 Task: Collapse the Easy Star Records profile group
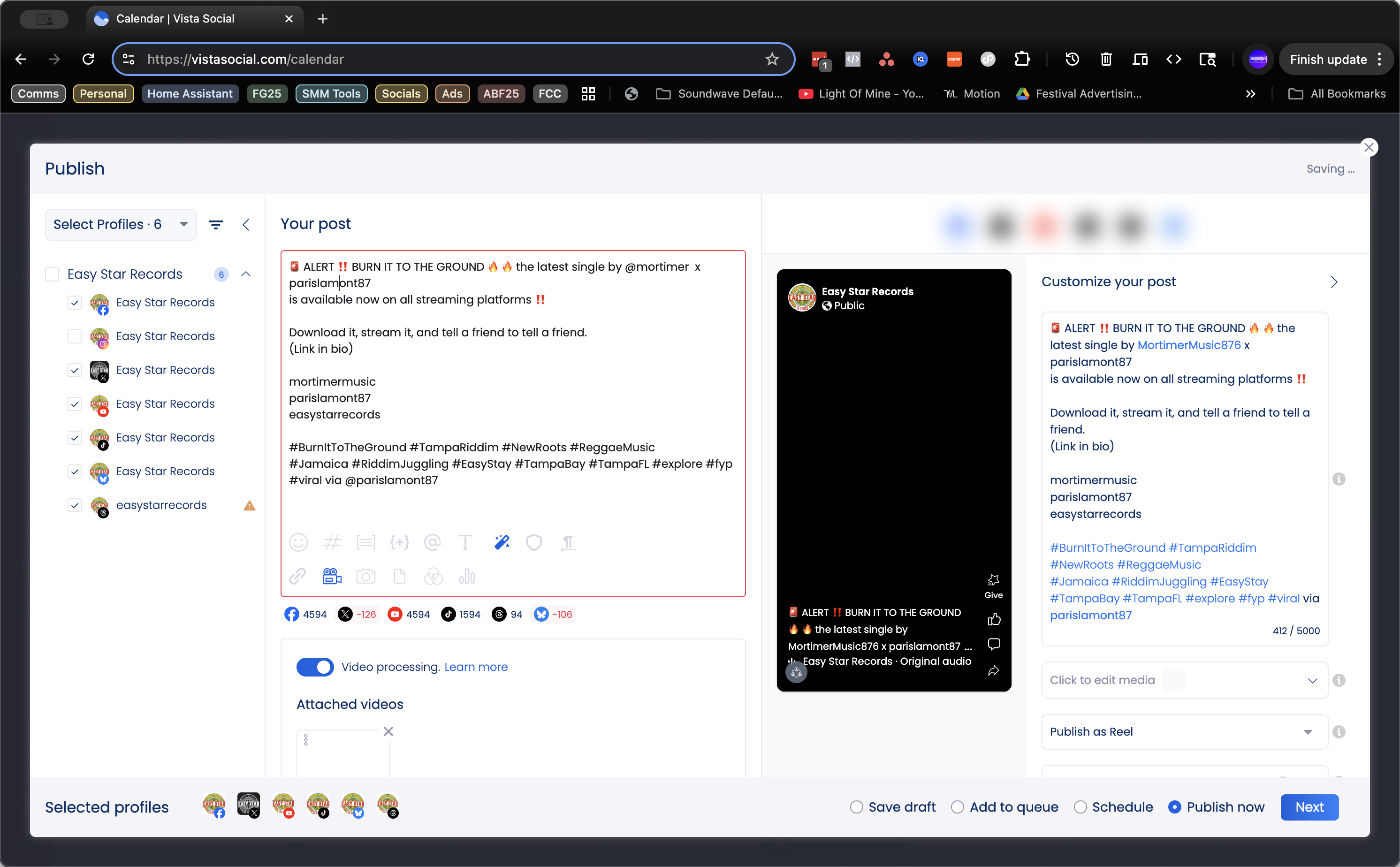click(x=246, y=274)
